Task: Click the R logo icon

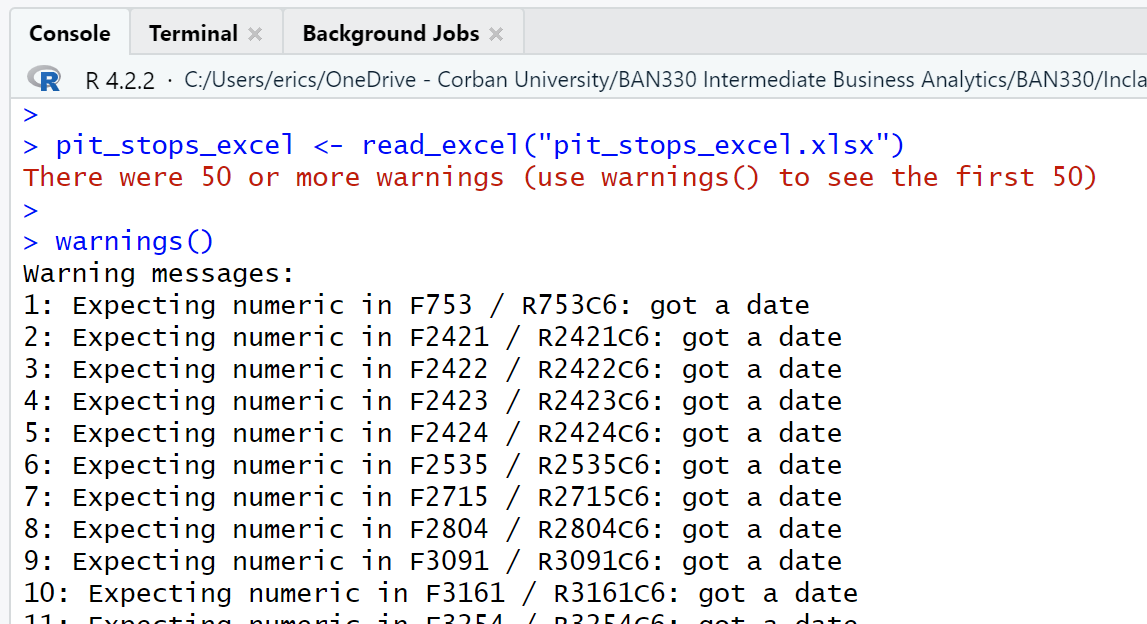Action: pos(44,79)
